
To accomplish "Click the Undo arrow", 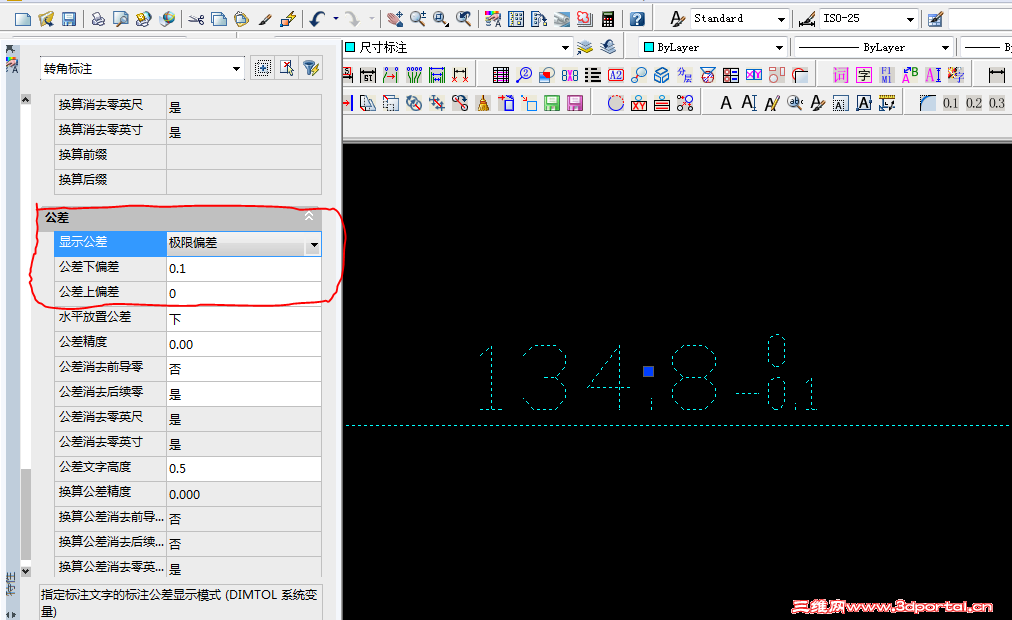I will click(x=316, y=19).
